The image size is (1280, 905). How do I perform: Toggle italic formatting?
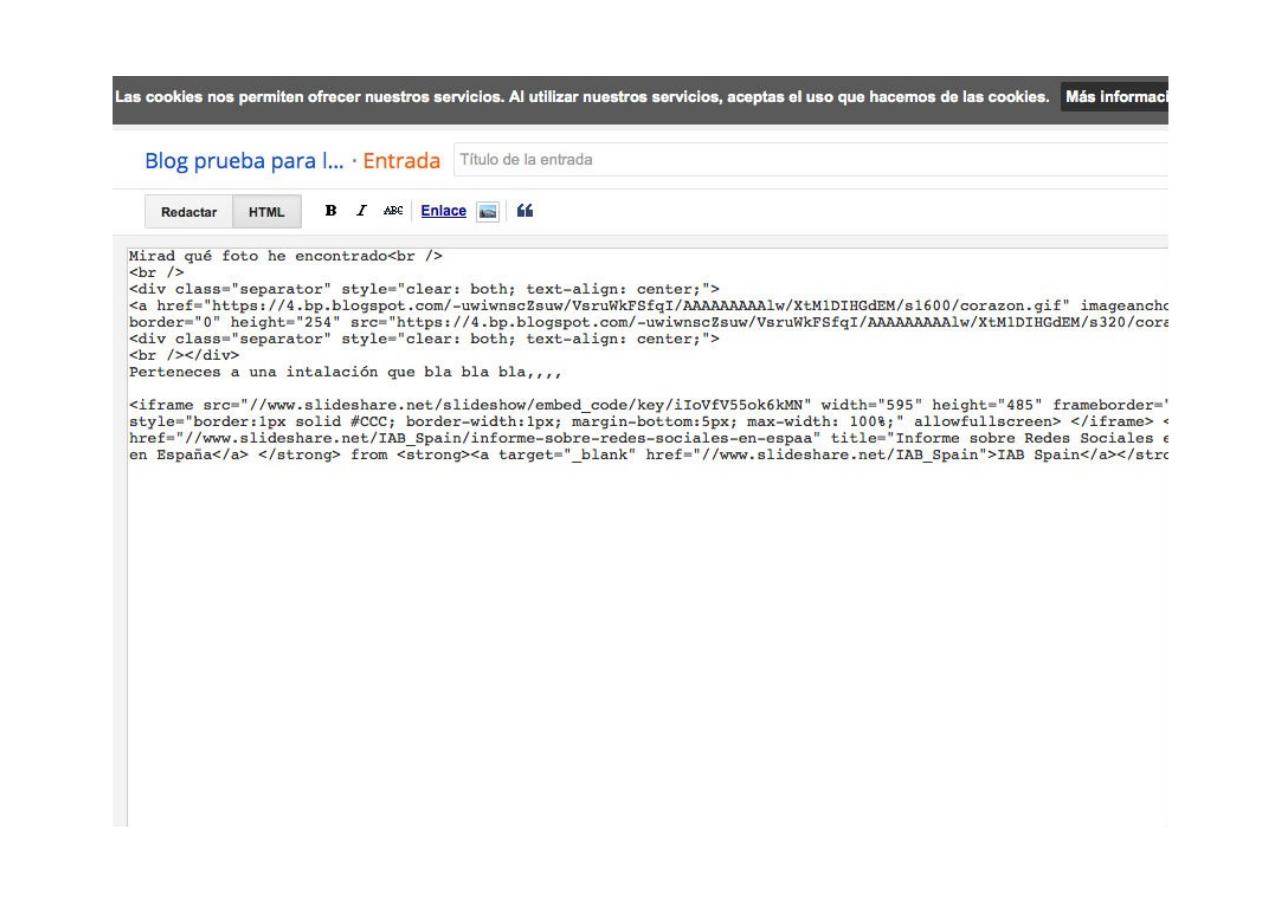[361, 211]
